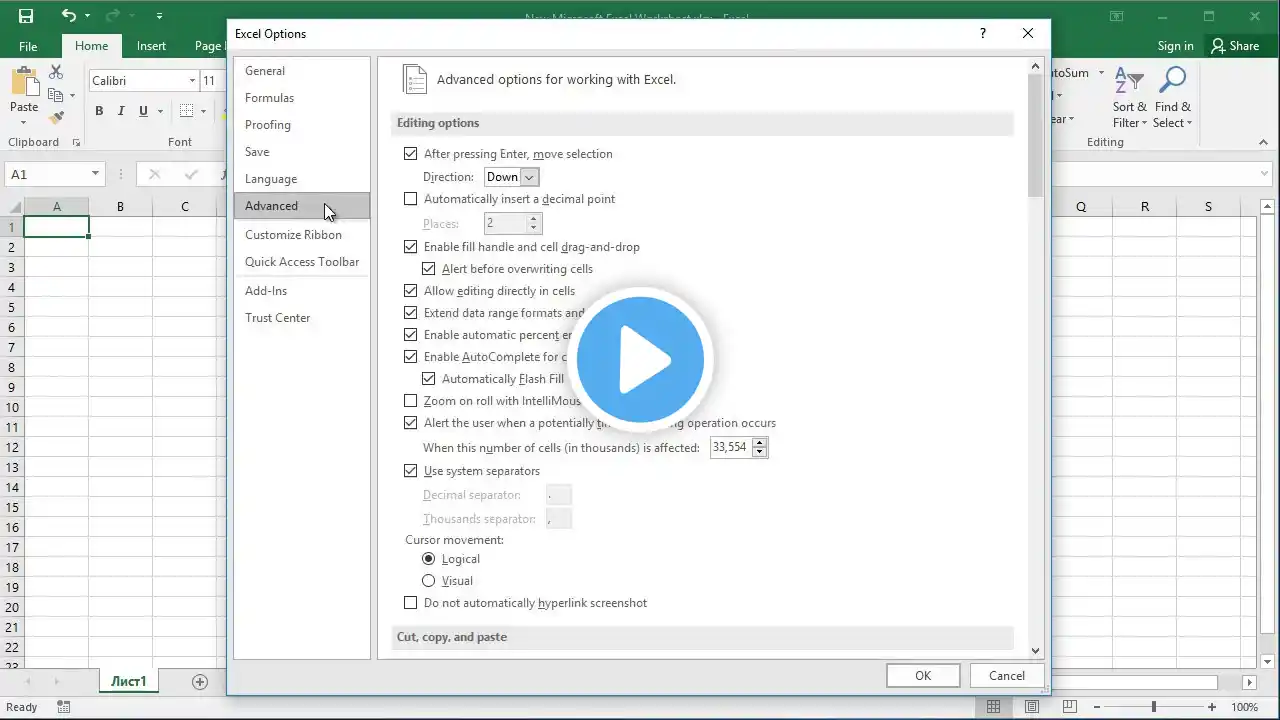The image size is (1280, 720).
Task: Increase the number of cells affected value
Action: coord(759,443)
